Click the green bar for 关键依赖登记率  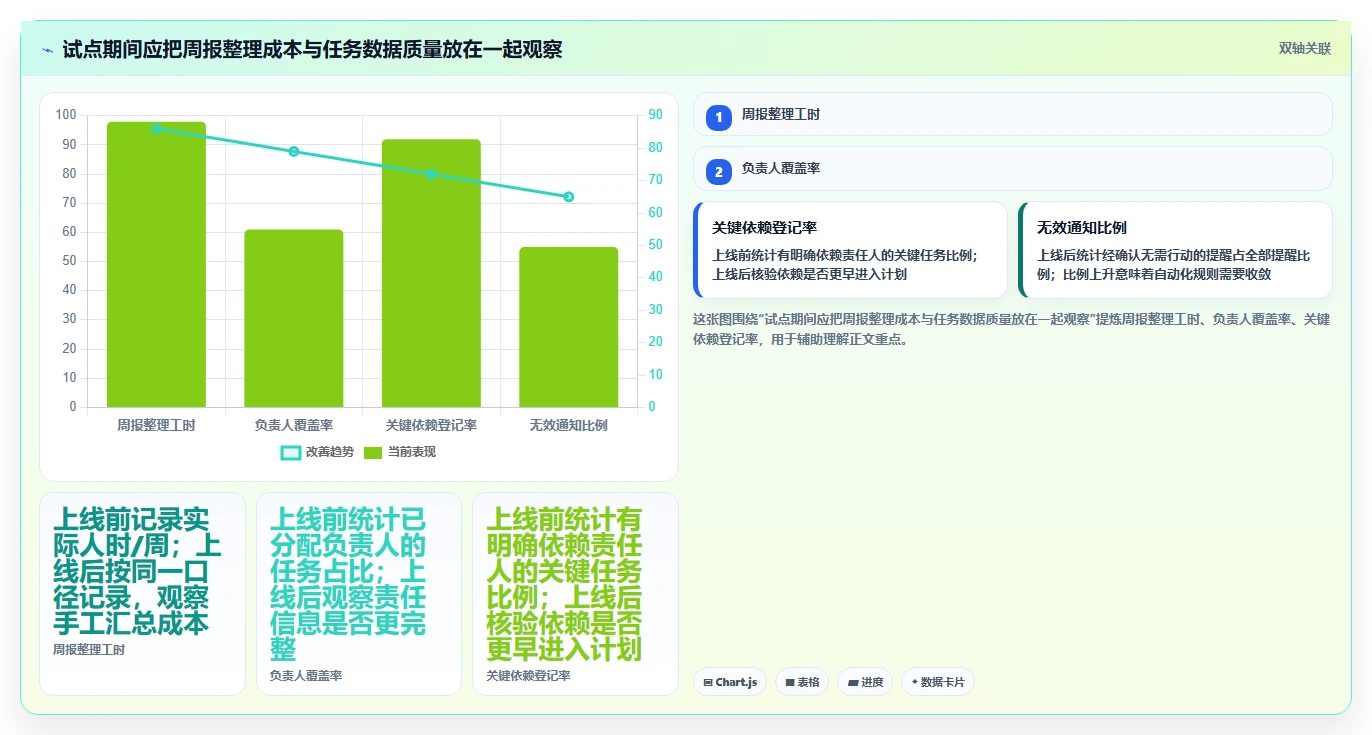tap(431, 273)
